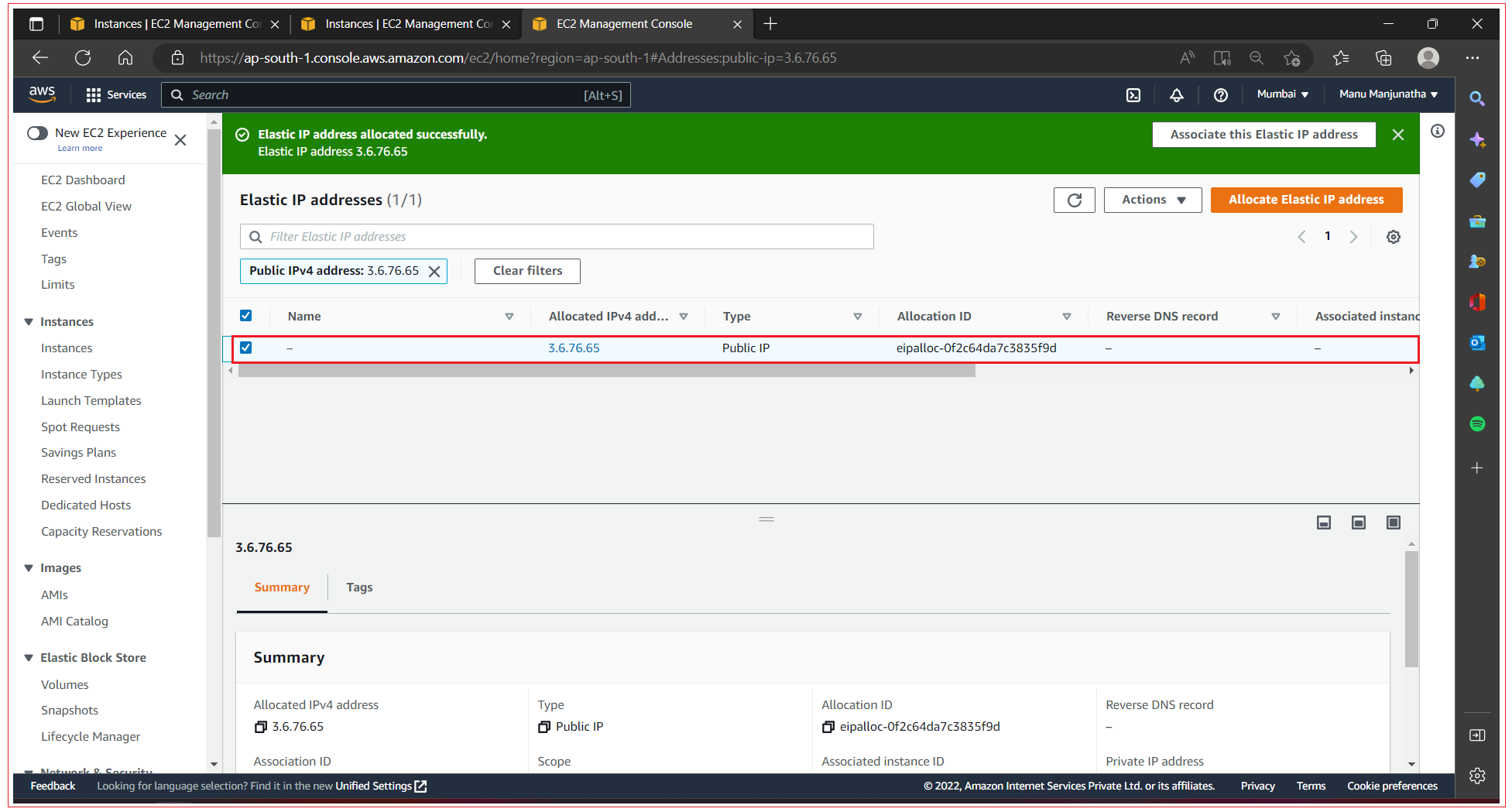Open the 3.6.76.65 address link
This screenshot has height=812, width=1512.
[x=574, y=348]
